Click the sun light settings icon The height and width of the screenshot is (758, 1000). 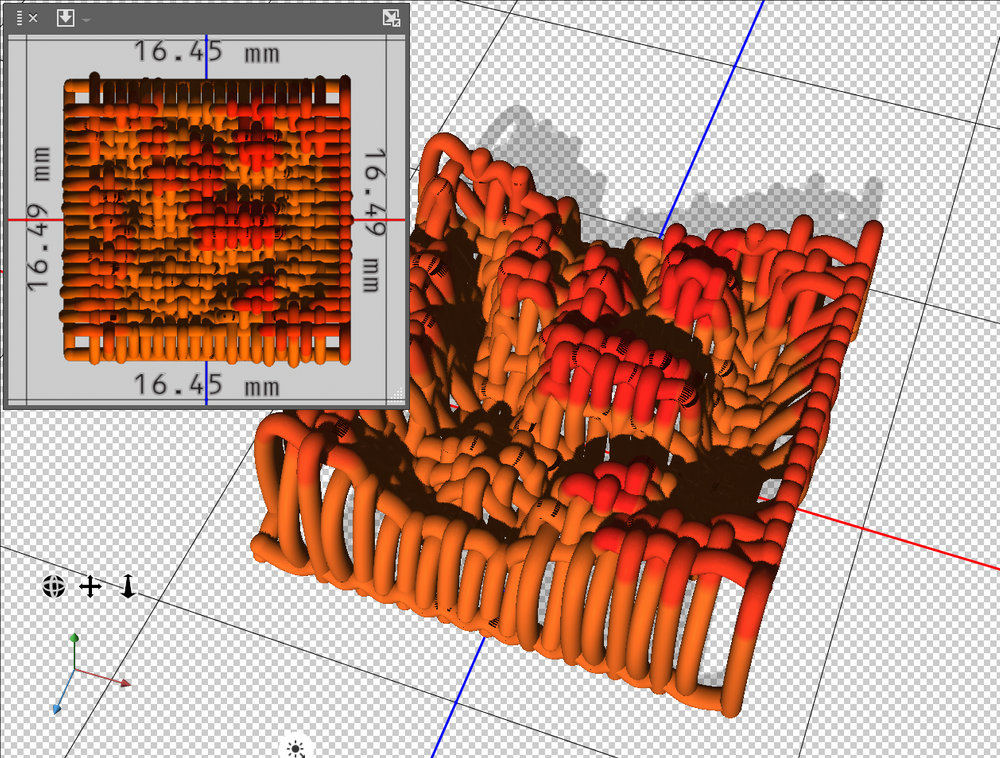pyautogui.click(x=295, y=749)
